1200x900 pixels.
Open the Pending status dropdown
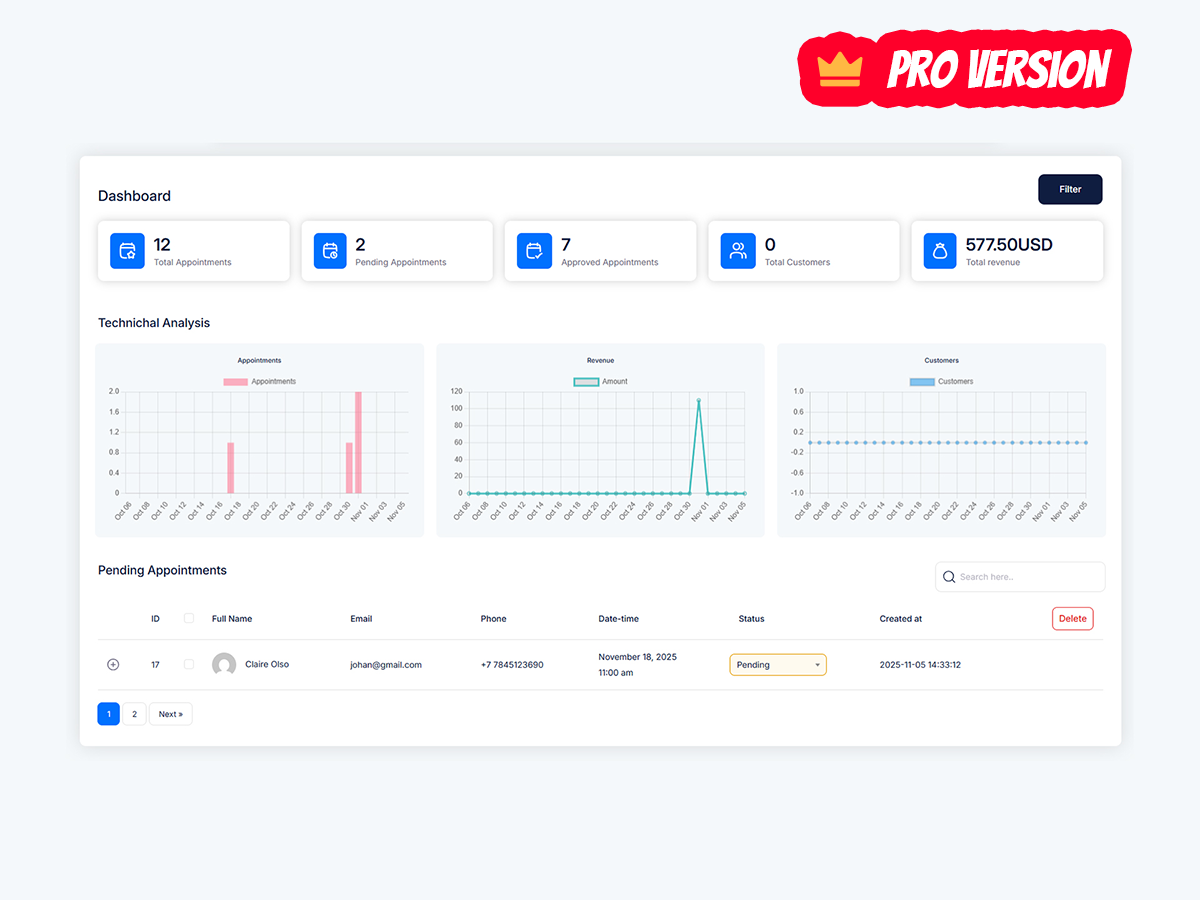778,664
